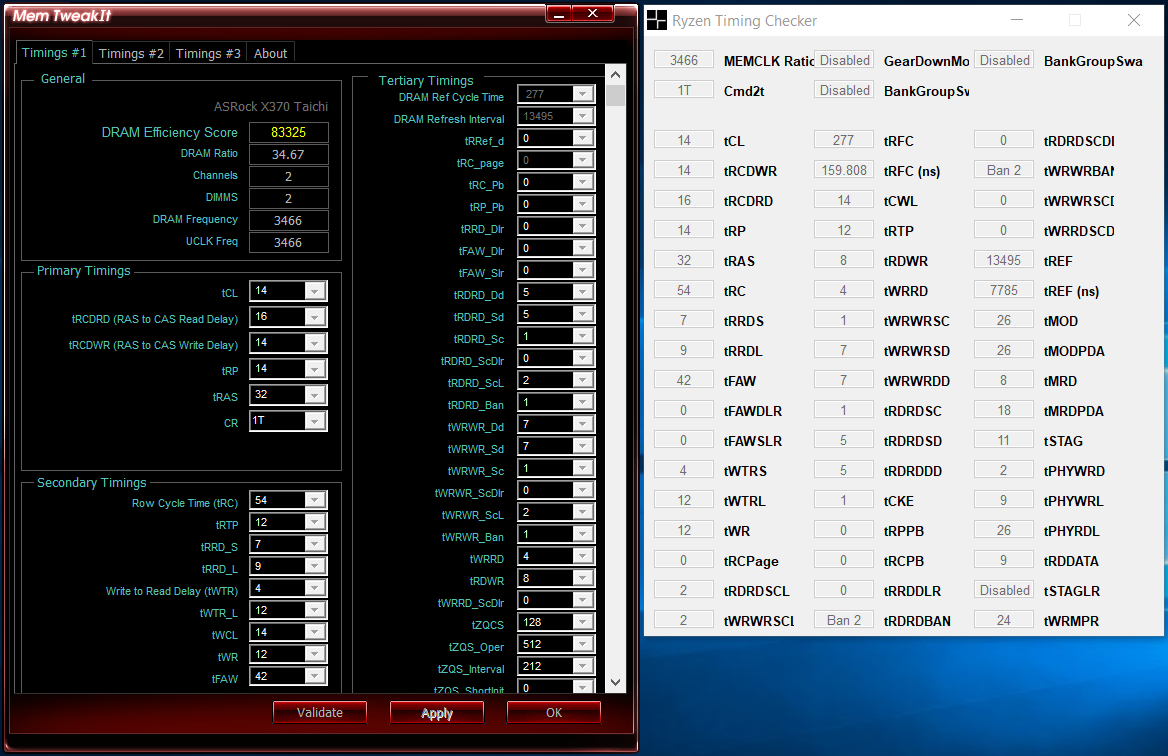Click the tRC value 54 in Ryzen Timing Checker
Viewport: 1168px width, 756px height.
click(x=684, y=290)
